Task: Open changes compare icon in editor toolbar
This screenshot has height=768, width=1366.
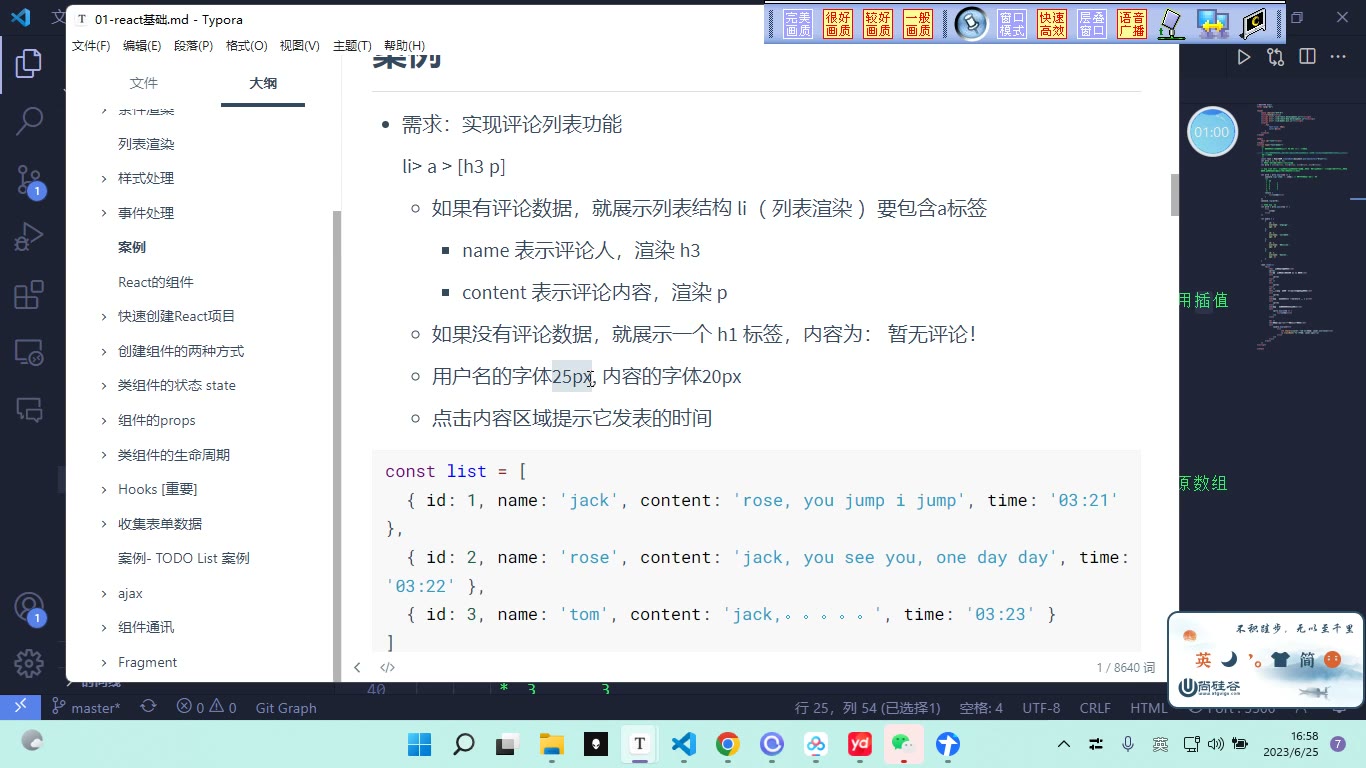Action: point(1275,57)
